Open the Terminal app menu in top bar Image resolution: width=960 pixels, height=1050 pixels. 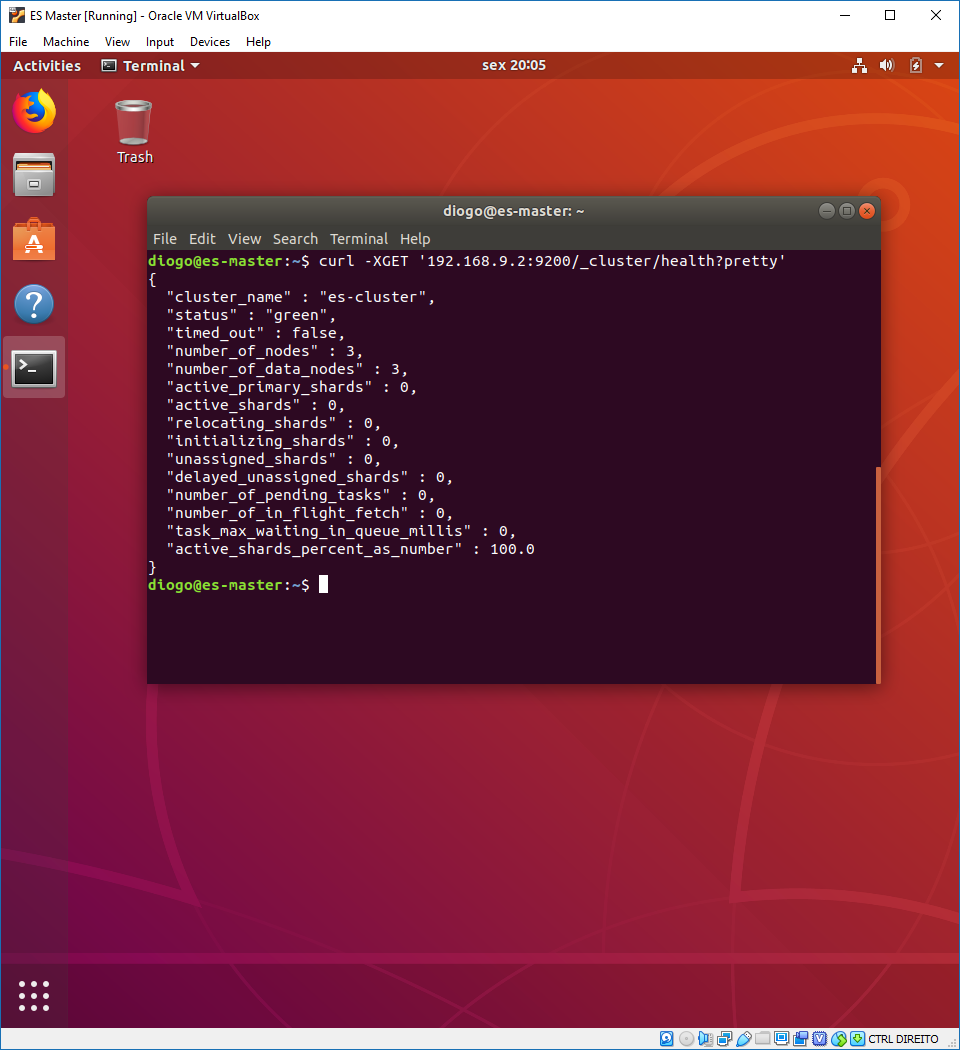(x=151, y=66)
